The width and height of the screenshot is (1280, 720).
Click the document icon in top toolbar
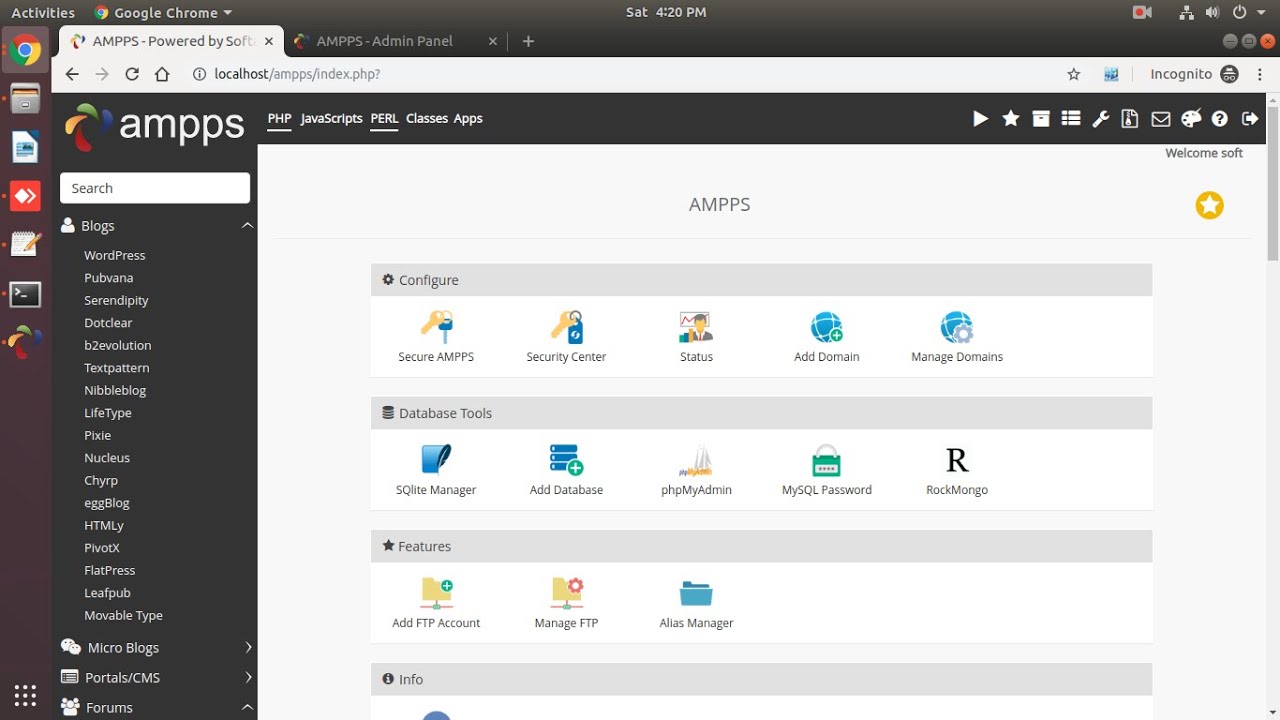(1130, 119)
